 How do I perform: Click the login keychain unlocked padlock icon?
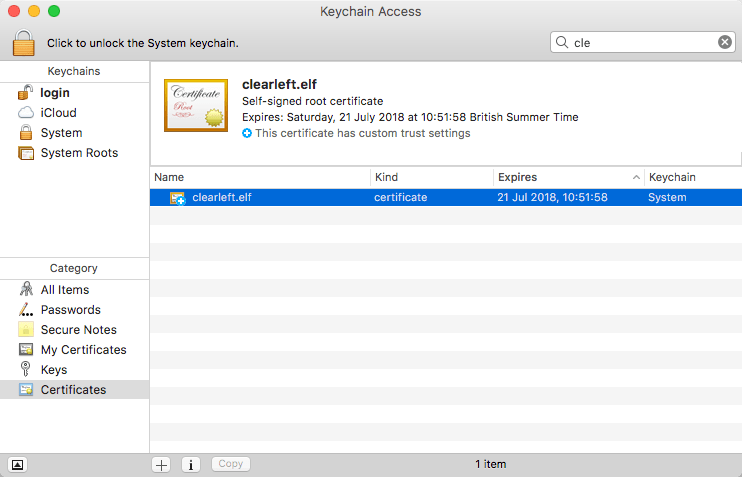26,92
